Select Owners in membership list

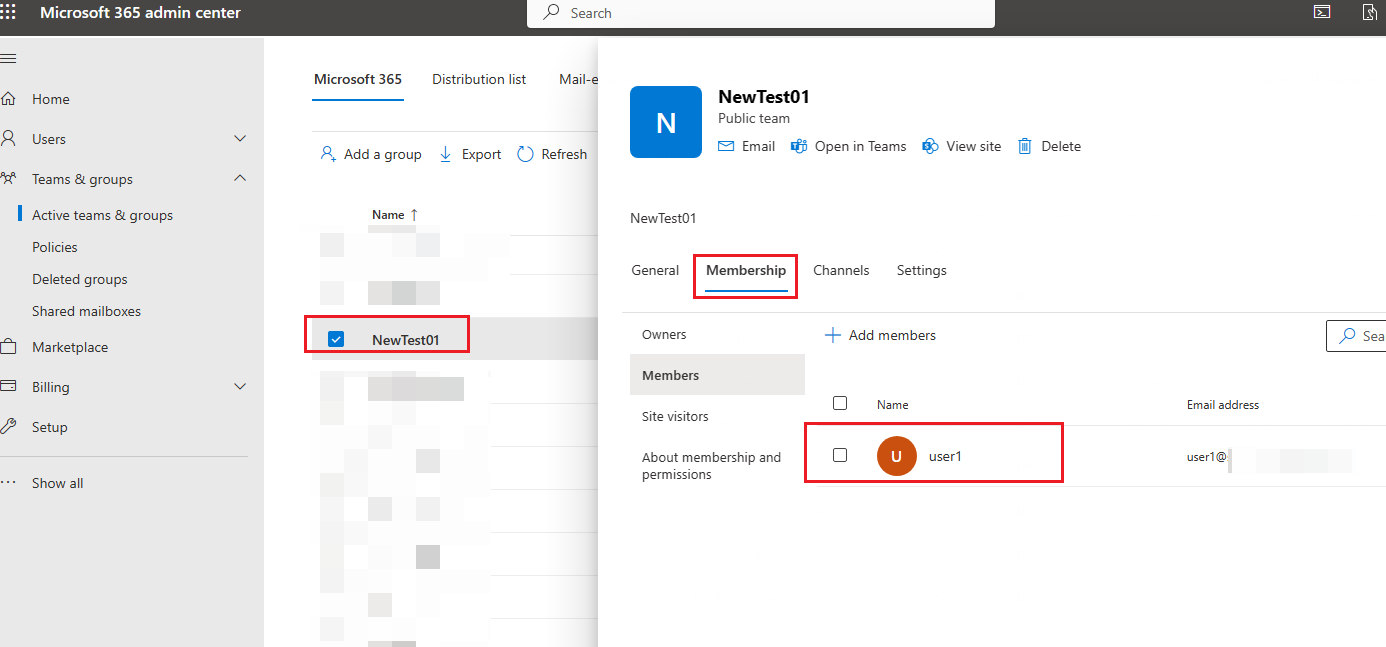click(x=717, y=334)
